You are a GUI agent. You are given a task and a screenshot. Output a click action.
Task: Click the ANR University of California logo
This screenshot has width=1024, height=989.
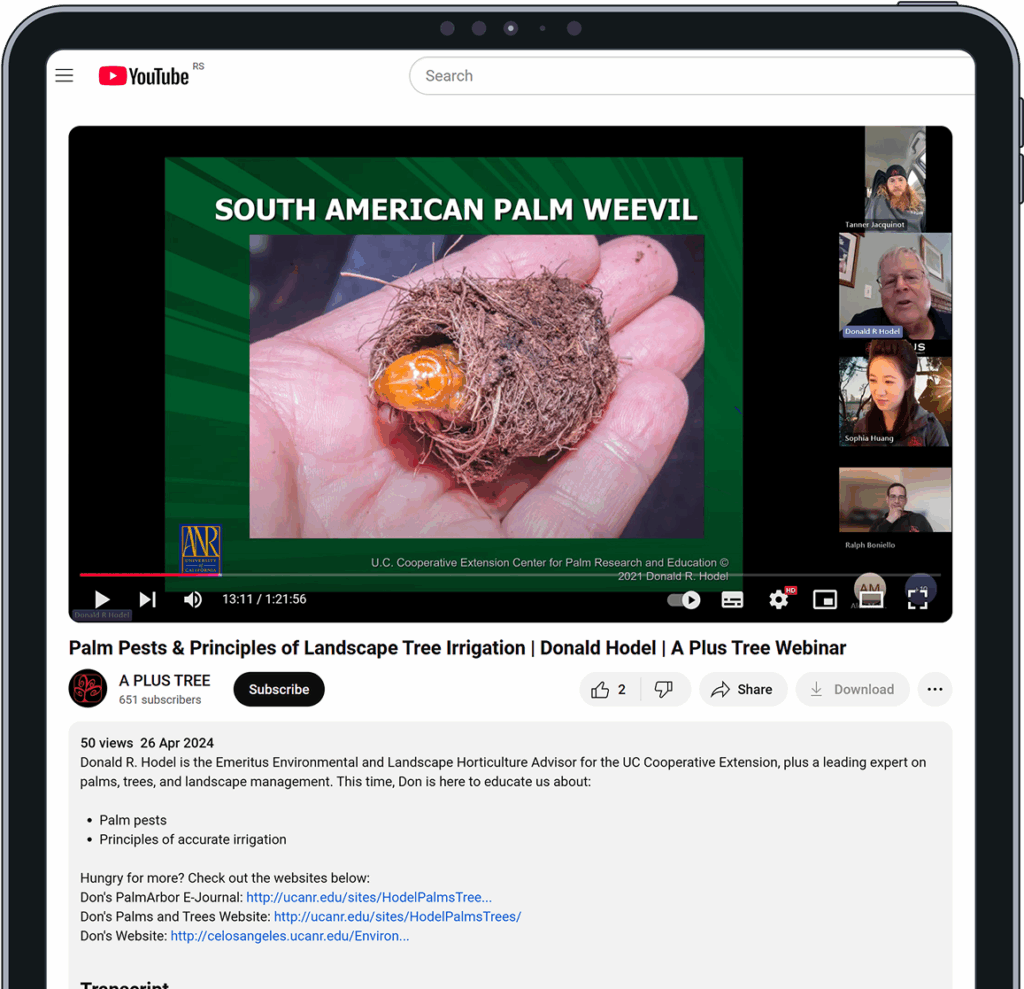point(200,549)
